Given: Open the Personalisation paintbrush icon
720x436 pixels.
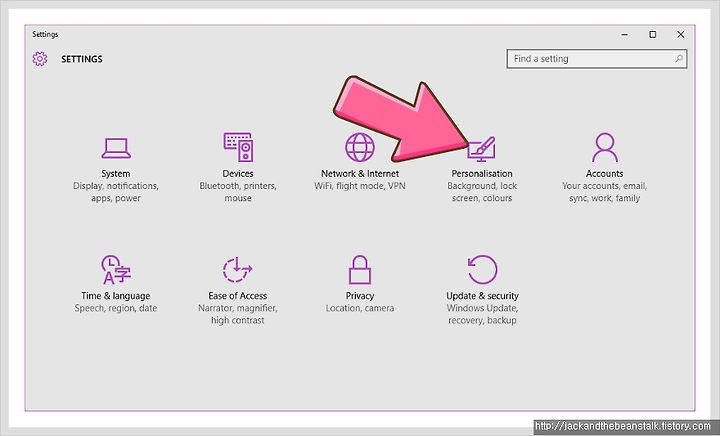Looking at the screenshot, I should pyautogui.click(x=481, y=149).
